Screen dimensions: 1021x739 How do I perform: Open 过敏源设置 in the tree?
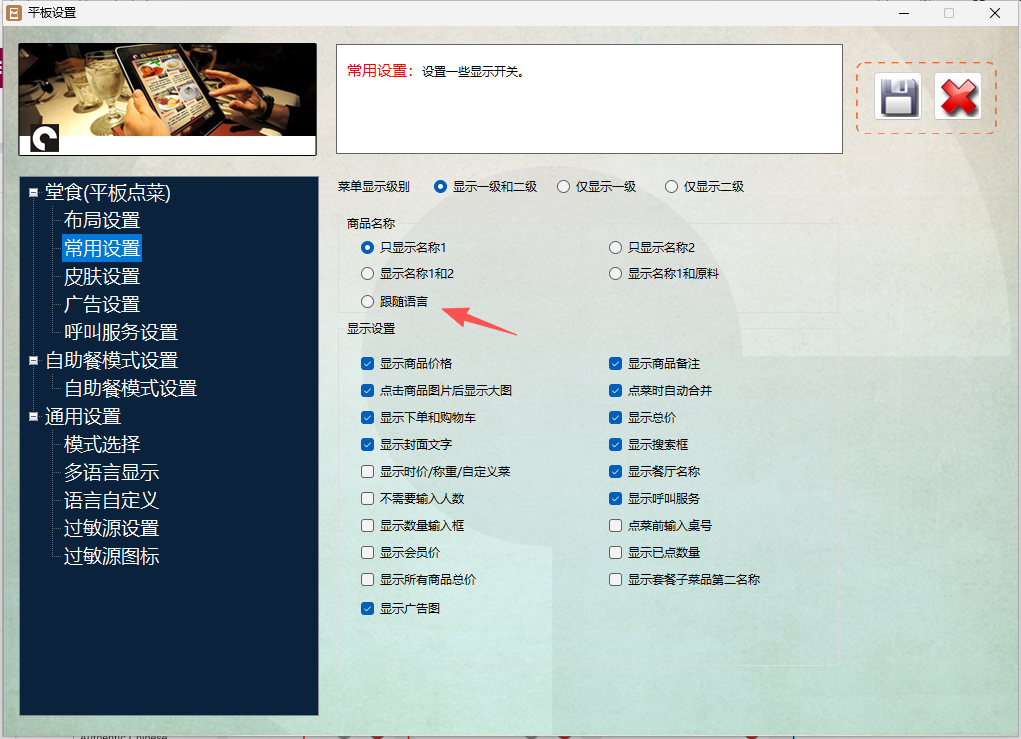pyautogui.click(x=111, y=528)
